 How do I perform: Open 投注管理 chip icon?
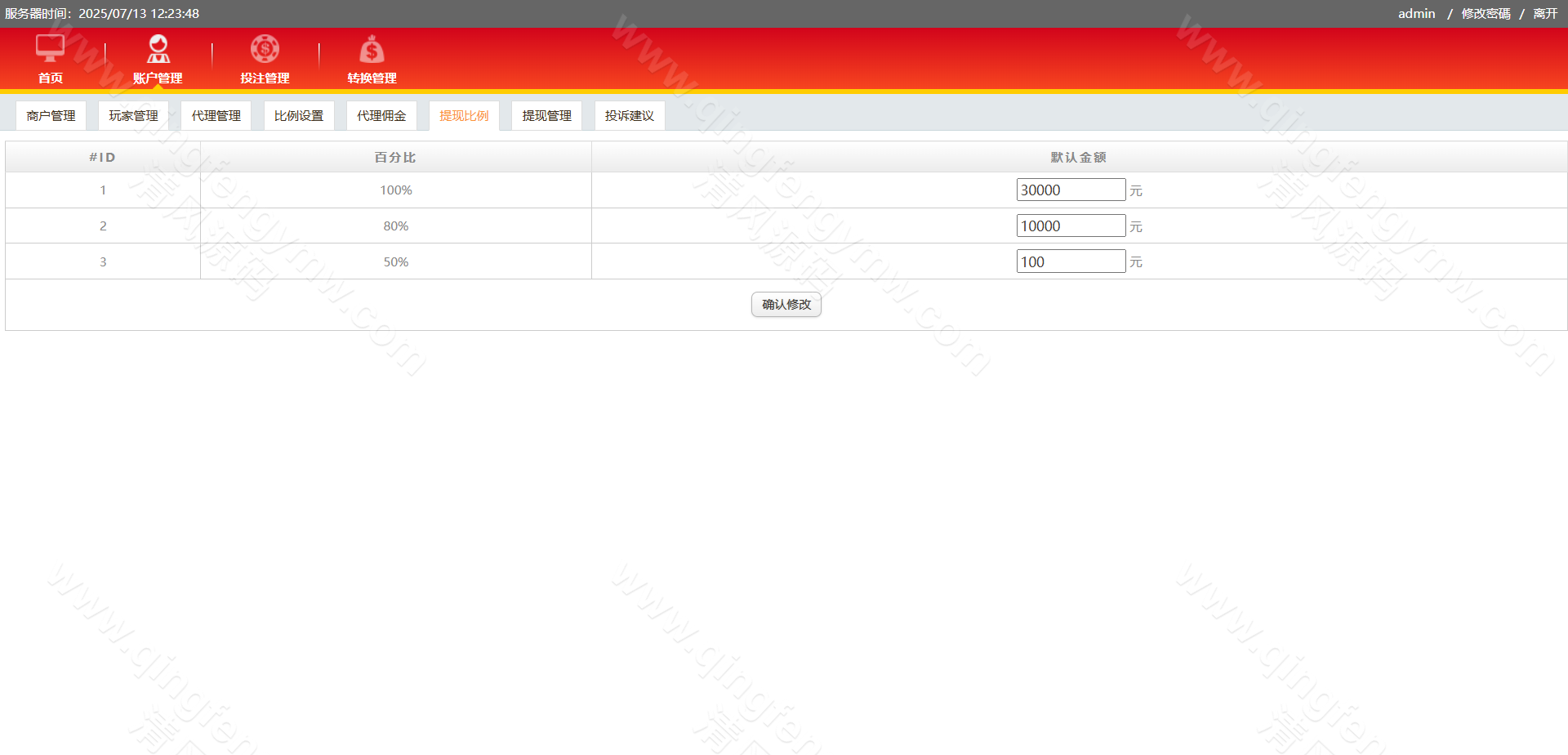point(265,49)
